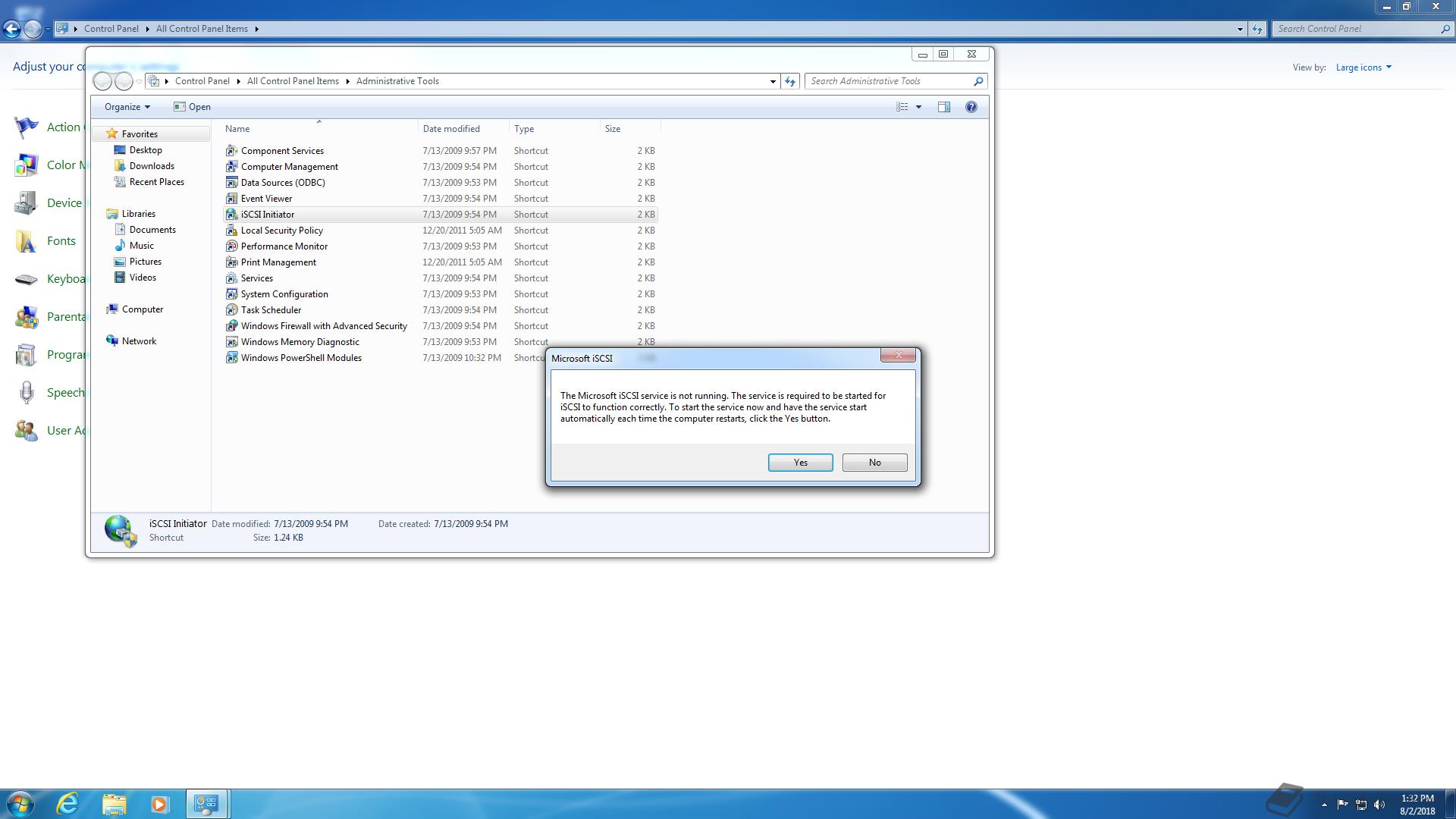The width and height of the screenshot is (1456, 819).
Task: Sort by the Type column header
Action: [554, 129]
